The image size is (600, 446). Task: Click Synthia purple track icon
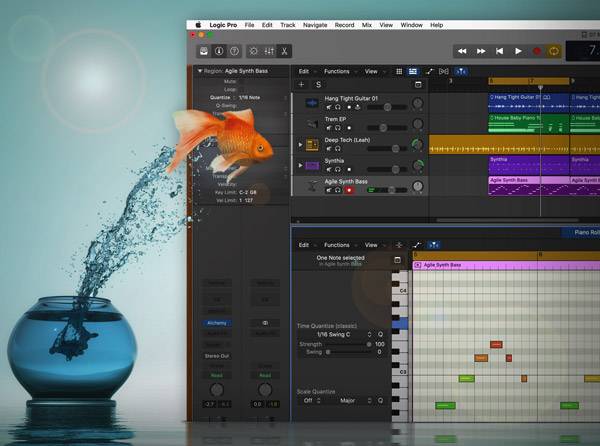click(312, 165)
